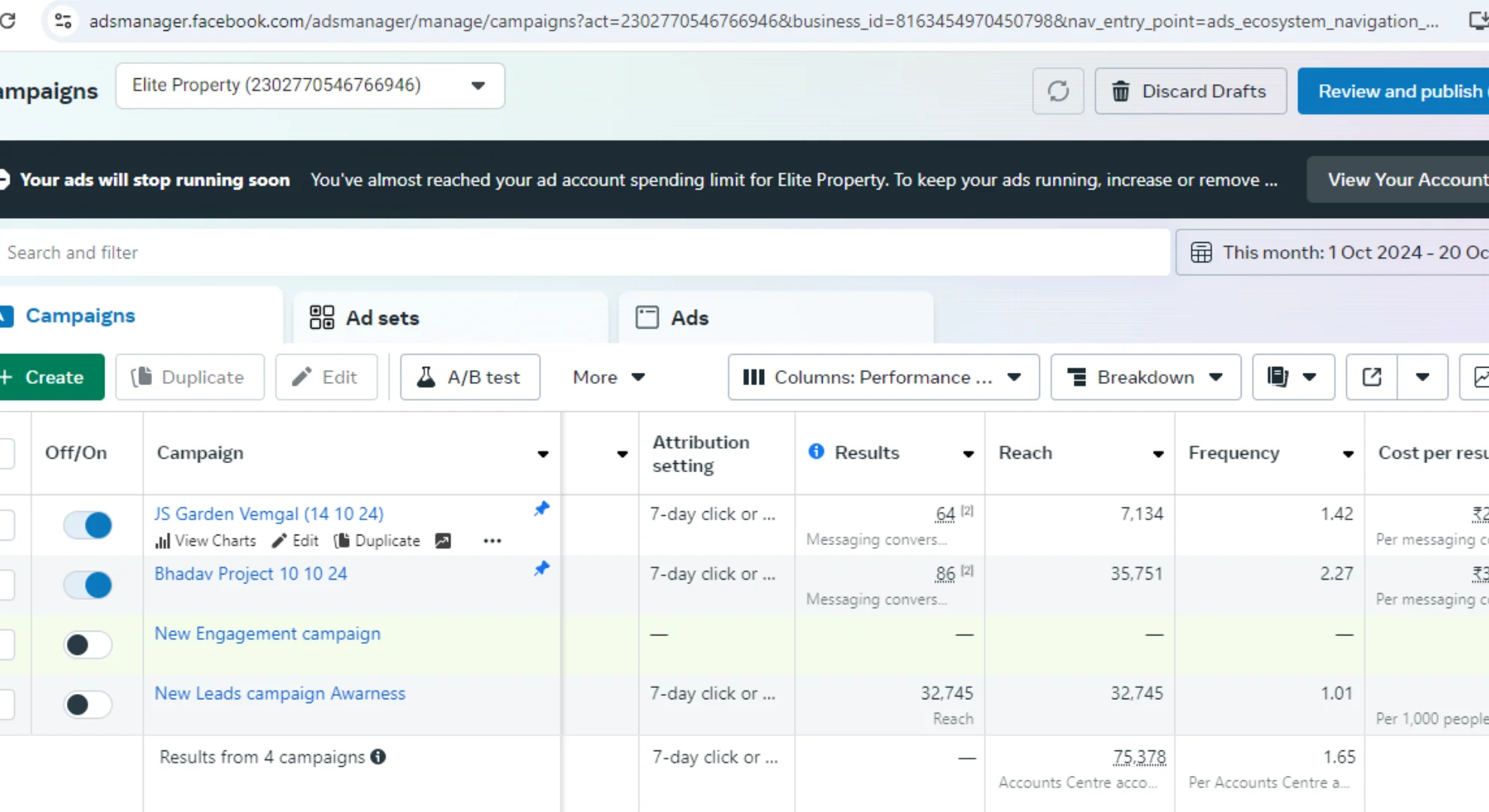
Task: Click calendar icon in date range picker
Action: click(x=1201, y=252)
